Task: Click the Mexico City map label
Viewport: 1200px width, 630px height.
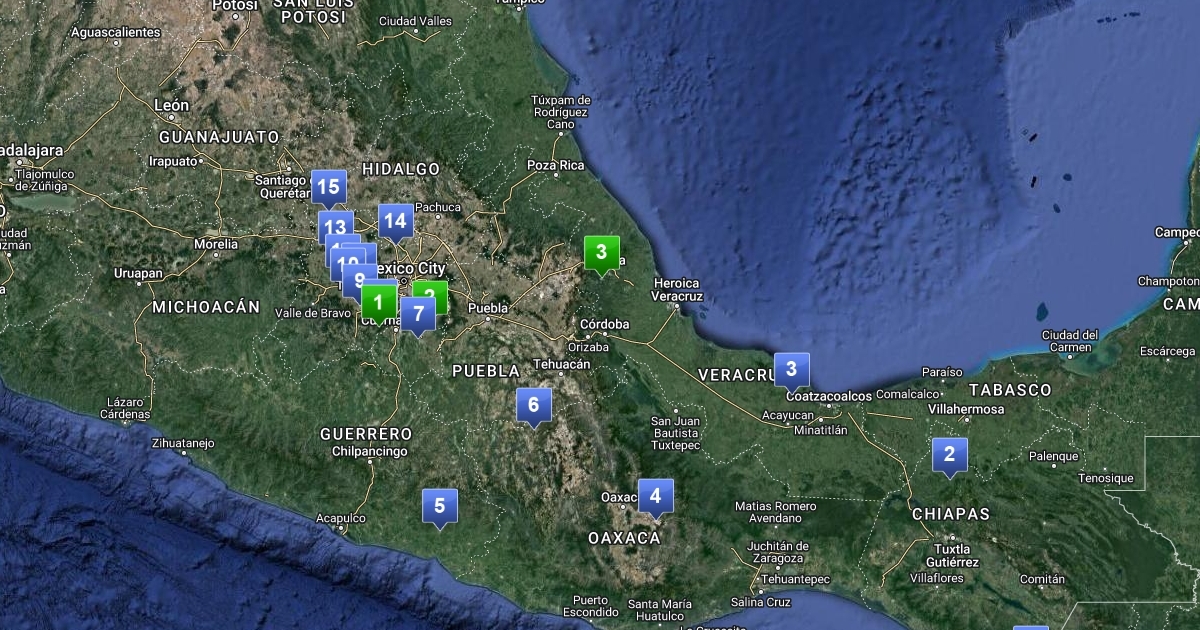Action: [x=411, y=269]
